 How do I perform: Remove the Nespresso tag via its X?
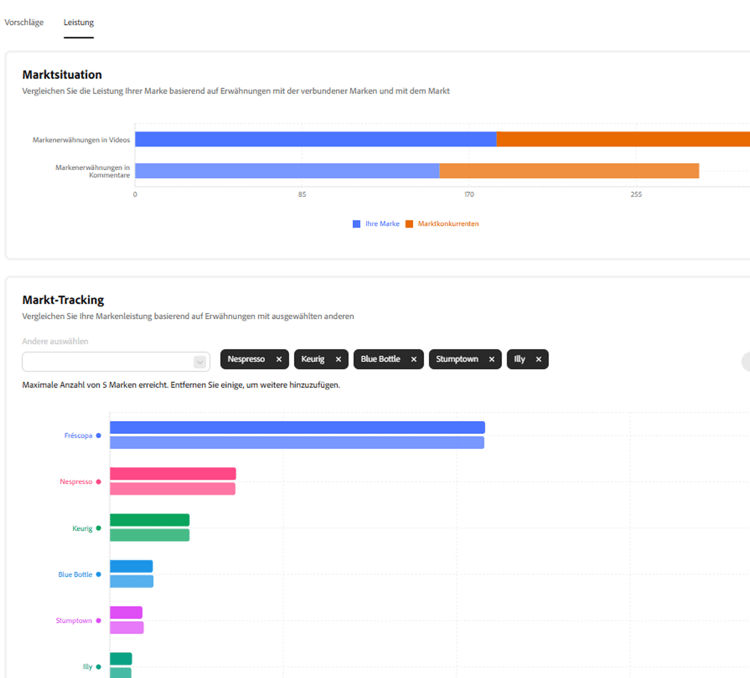click(x=279, y=359)
